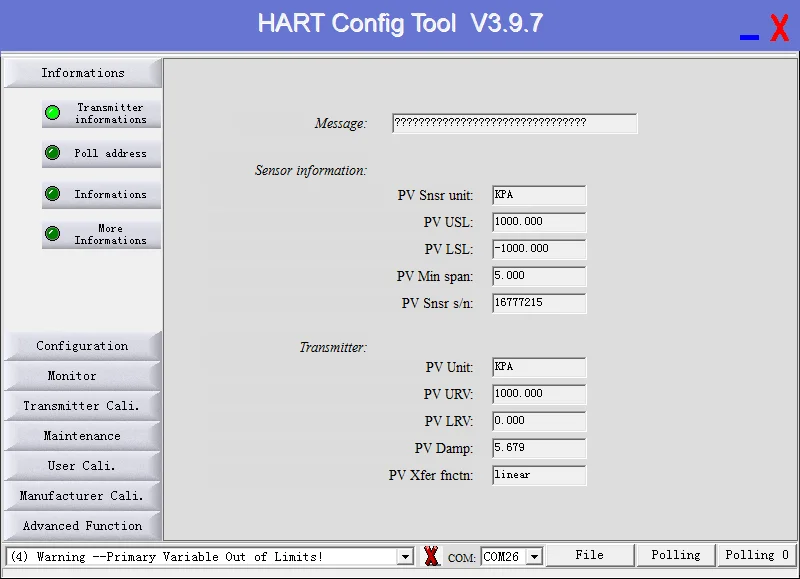The height and width of the screenshot is (579, 800).
Task: Close the HART Config Tool window
Action: pos(779,28)
